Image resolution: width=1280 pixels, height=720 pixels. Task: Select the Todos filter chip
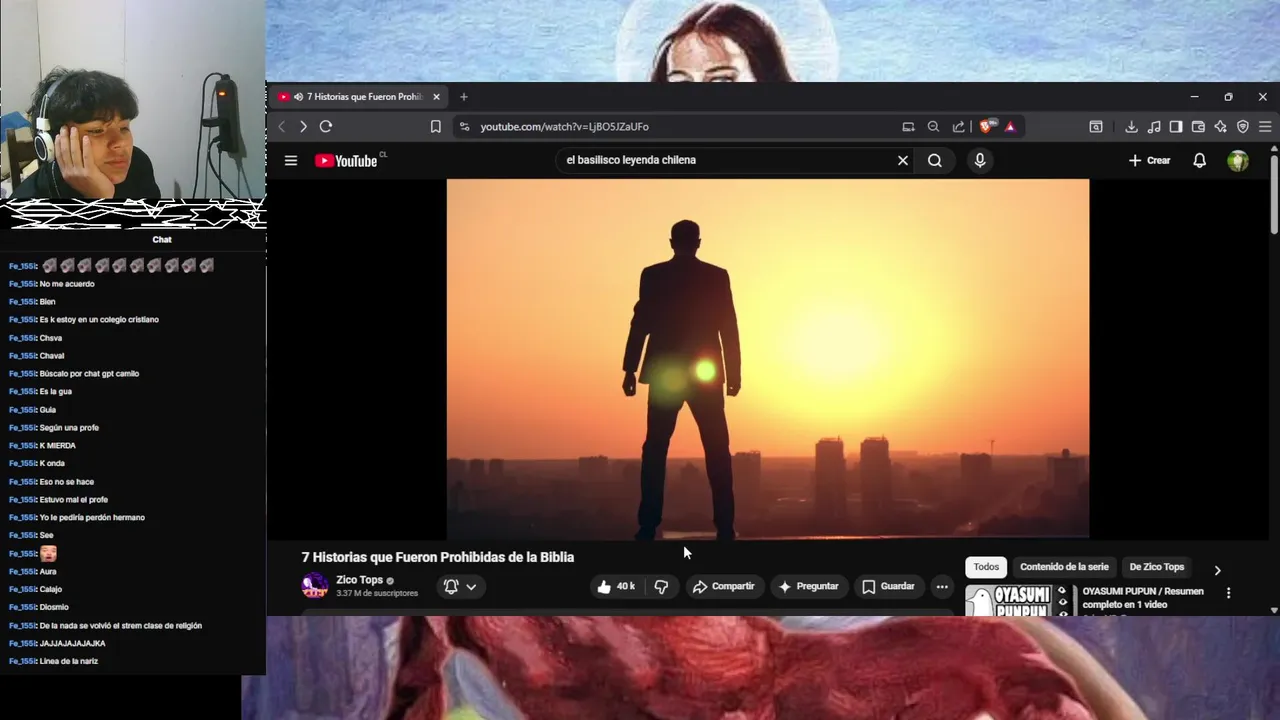(x=986, y=567)
